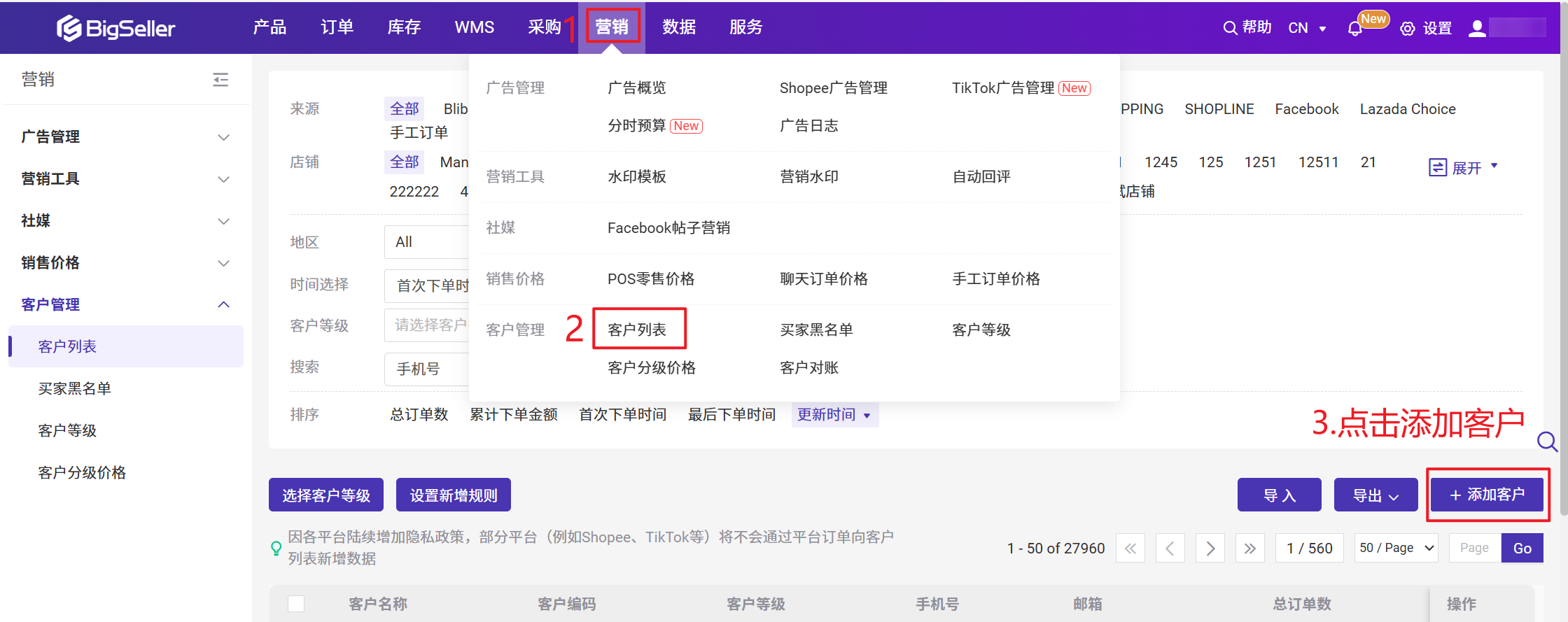Click the 设置新增规则 button
Viewport: 1568px width, 622px height.
[x=453, y=495]
